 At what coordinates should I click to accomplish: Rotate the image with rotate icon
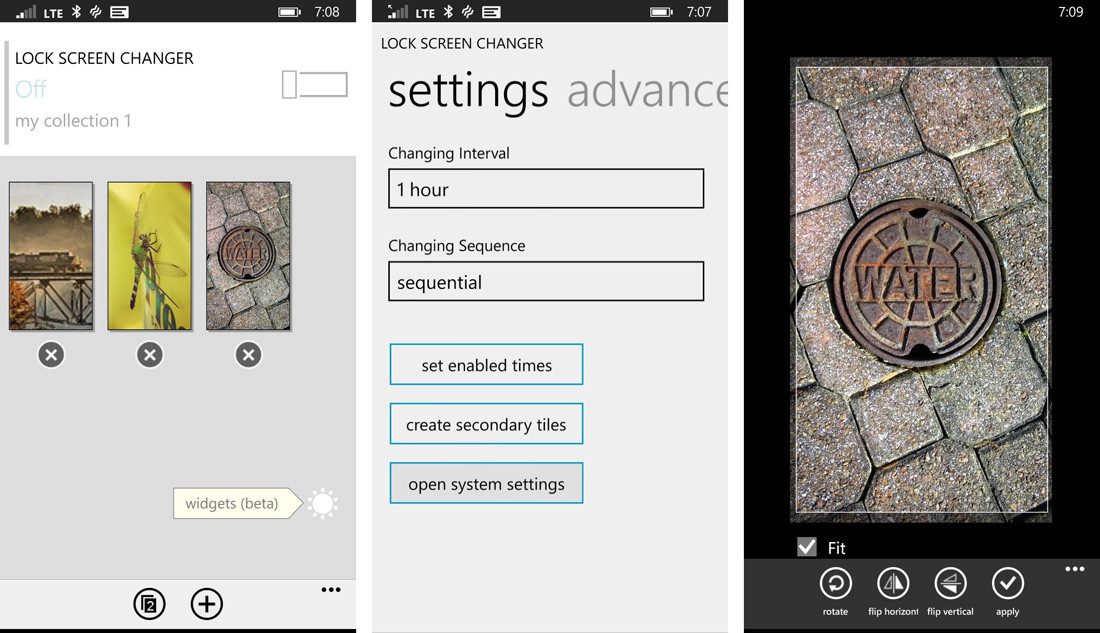pyautogui.click(x=836, y=583)
